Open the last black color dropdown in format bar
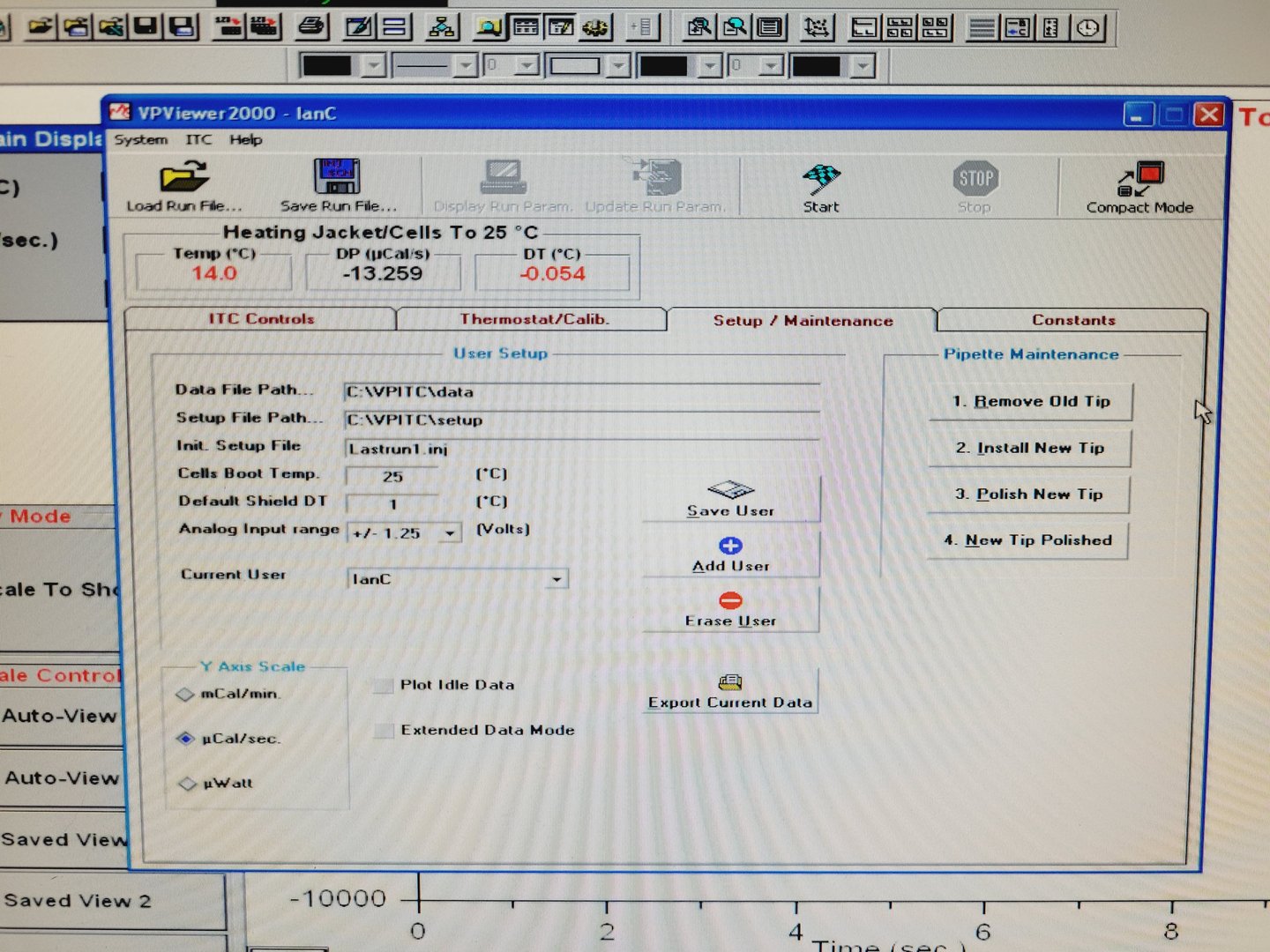Screen dimensions: 1270x952 863,66
